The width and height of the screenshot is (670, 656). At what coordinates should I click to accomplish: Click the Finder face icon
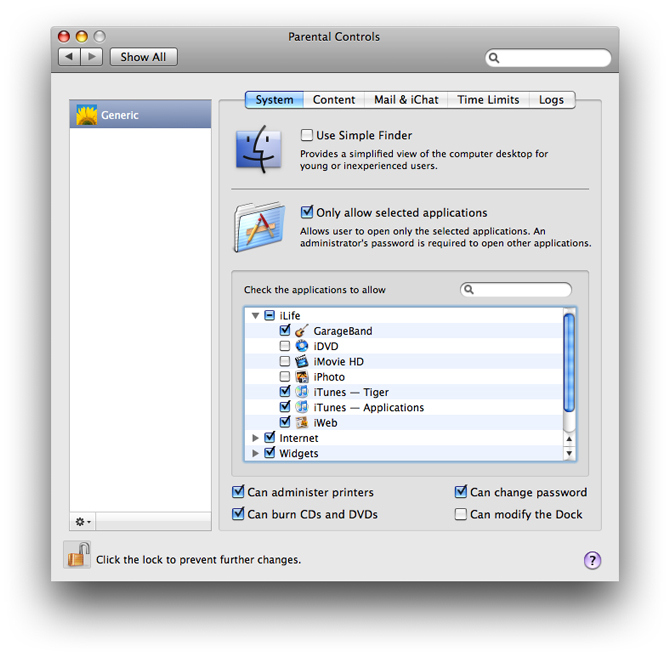click(259, 149)
